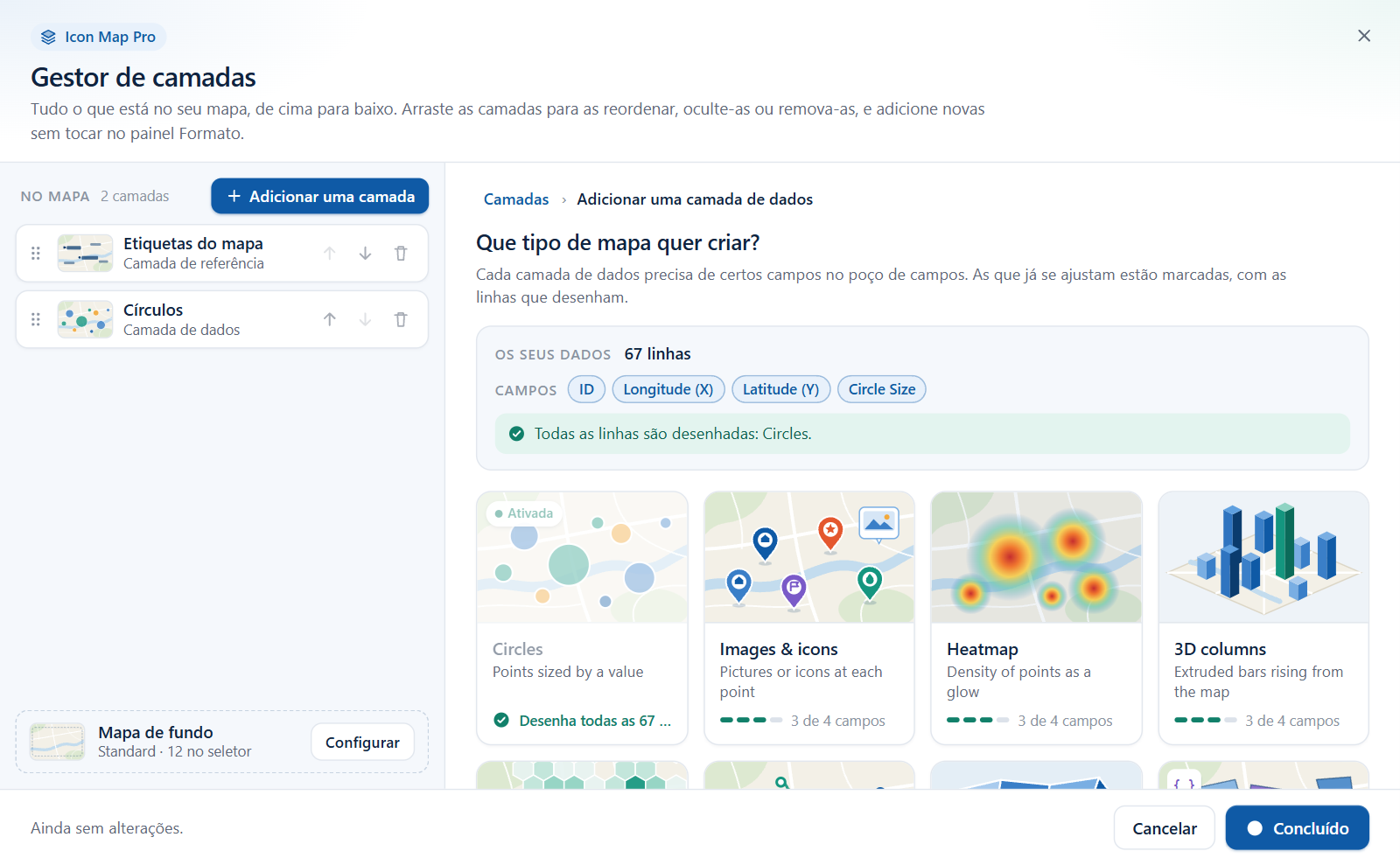Click the Círculos layer thumbnail

coord(85,319)
